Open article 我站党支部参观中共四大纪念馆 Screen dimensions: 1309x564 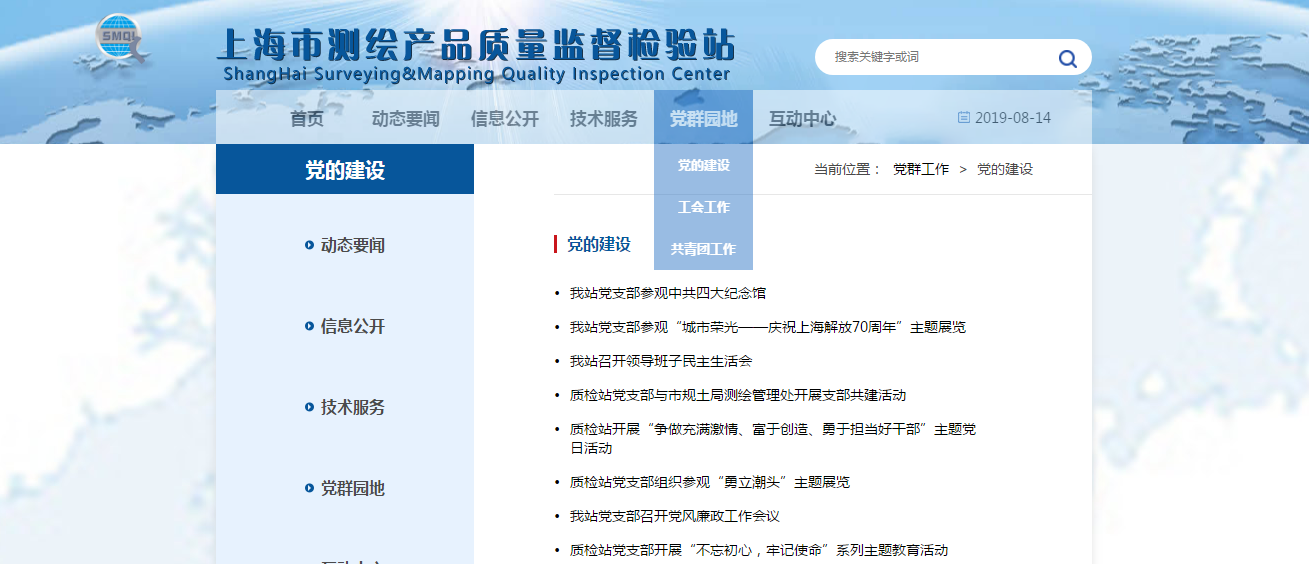(668, 293)
